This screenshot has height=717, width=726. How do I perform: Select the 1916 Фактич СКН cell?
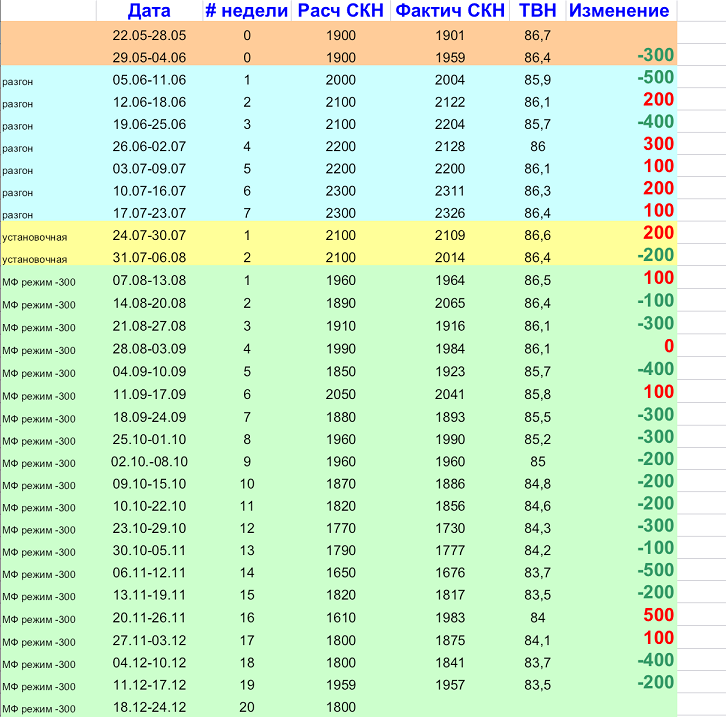(x=450, y=326)
